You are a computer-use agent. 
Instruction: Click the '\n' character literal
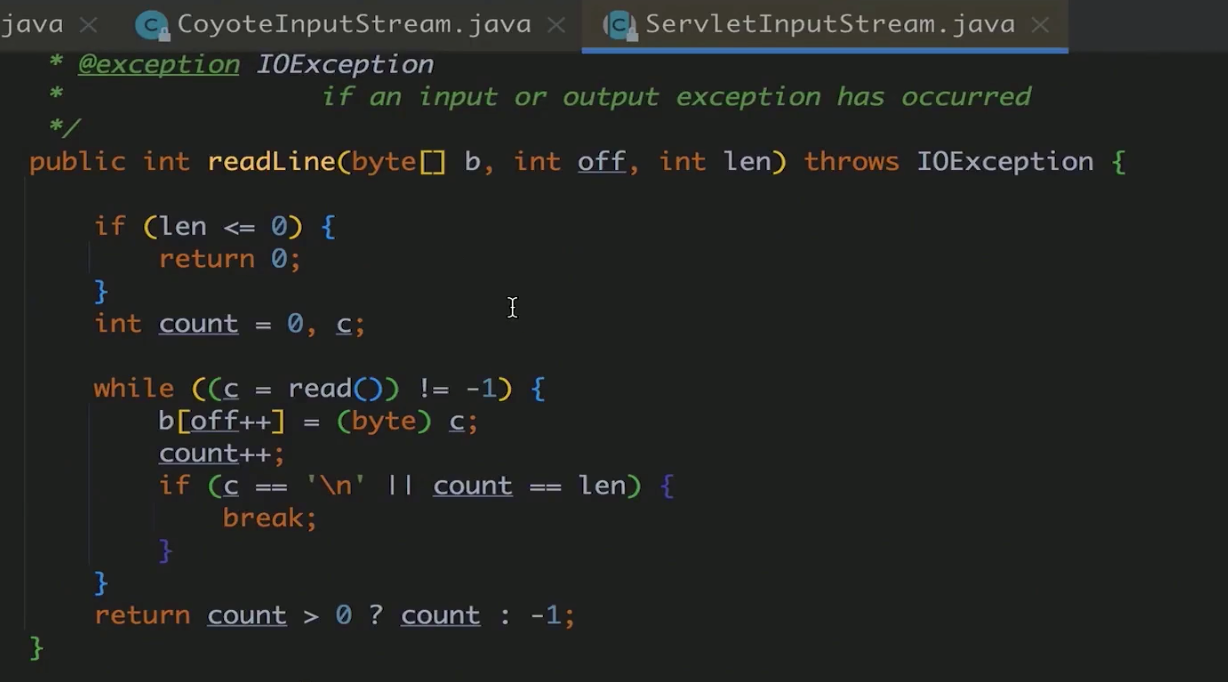click(336, 486)
